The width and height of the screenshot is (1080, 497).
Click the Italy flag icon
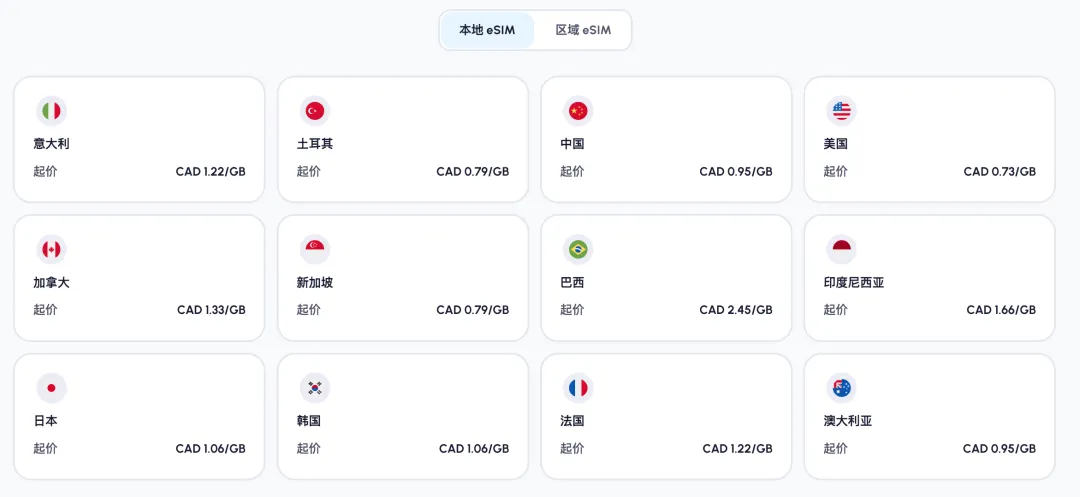pos(51,111)
